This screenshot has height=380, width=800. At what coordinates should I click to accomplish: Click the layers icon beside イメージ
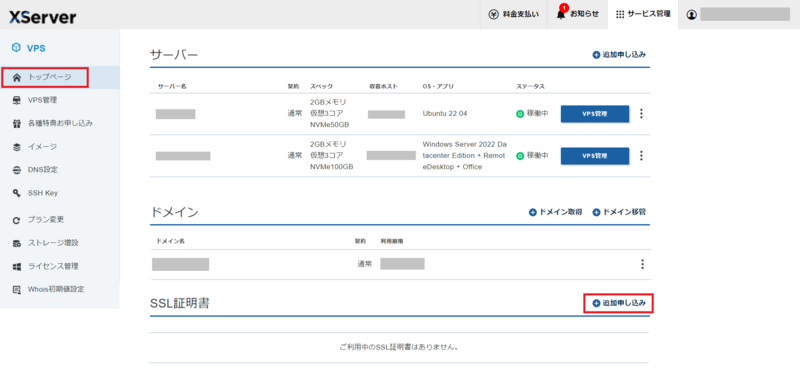(16, 147)
